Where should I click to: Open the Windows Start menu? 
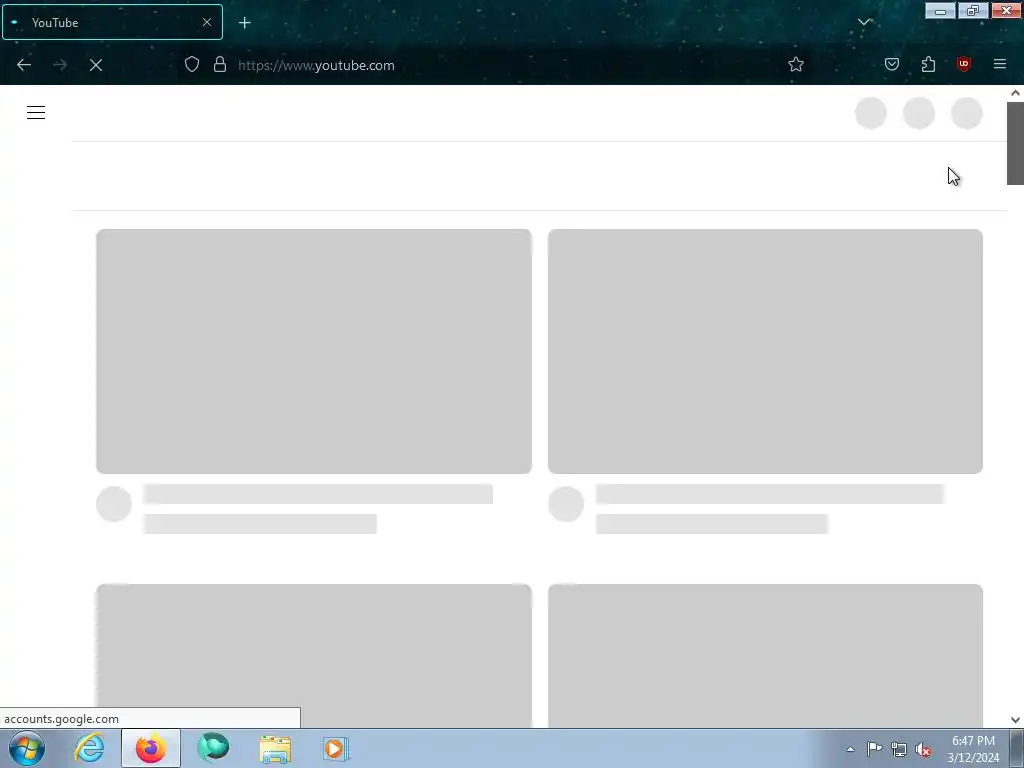pyautogui.click(x=27, y=748)
